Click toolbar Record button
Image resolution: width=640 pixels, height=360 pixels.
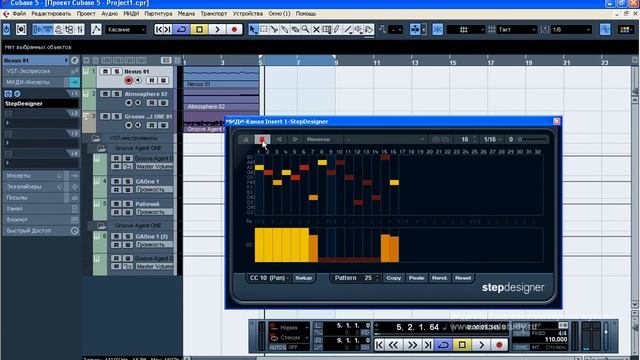(234, 29)
